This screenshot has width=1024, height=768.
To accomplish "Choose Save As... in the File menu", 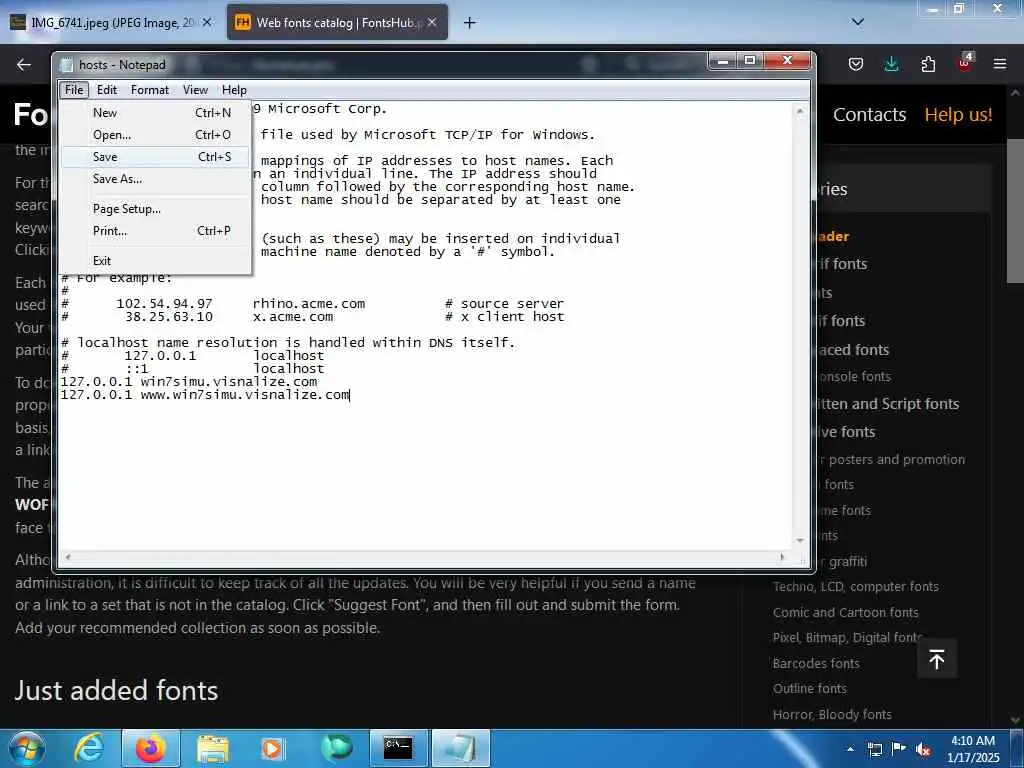I will [x=155, y=179].
